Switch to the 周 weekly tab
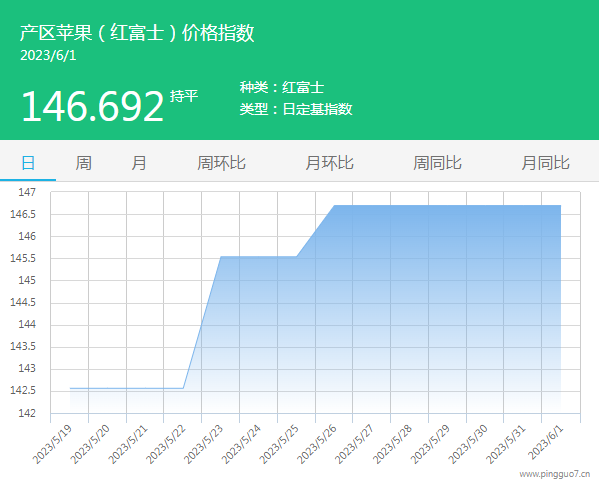 click(x=83, y=163)
